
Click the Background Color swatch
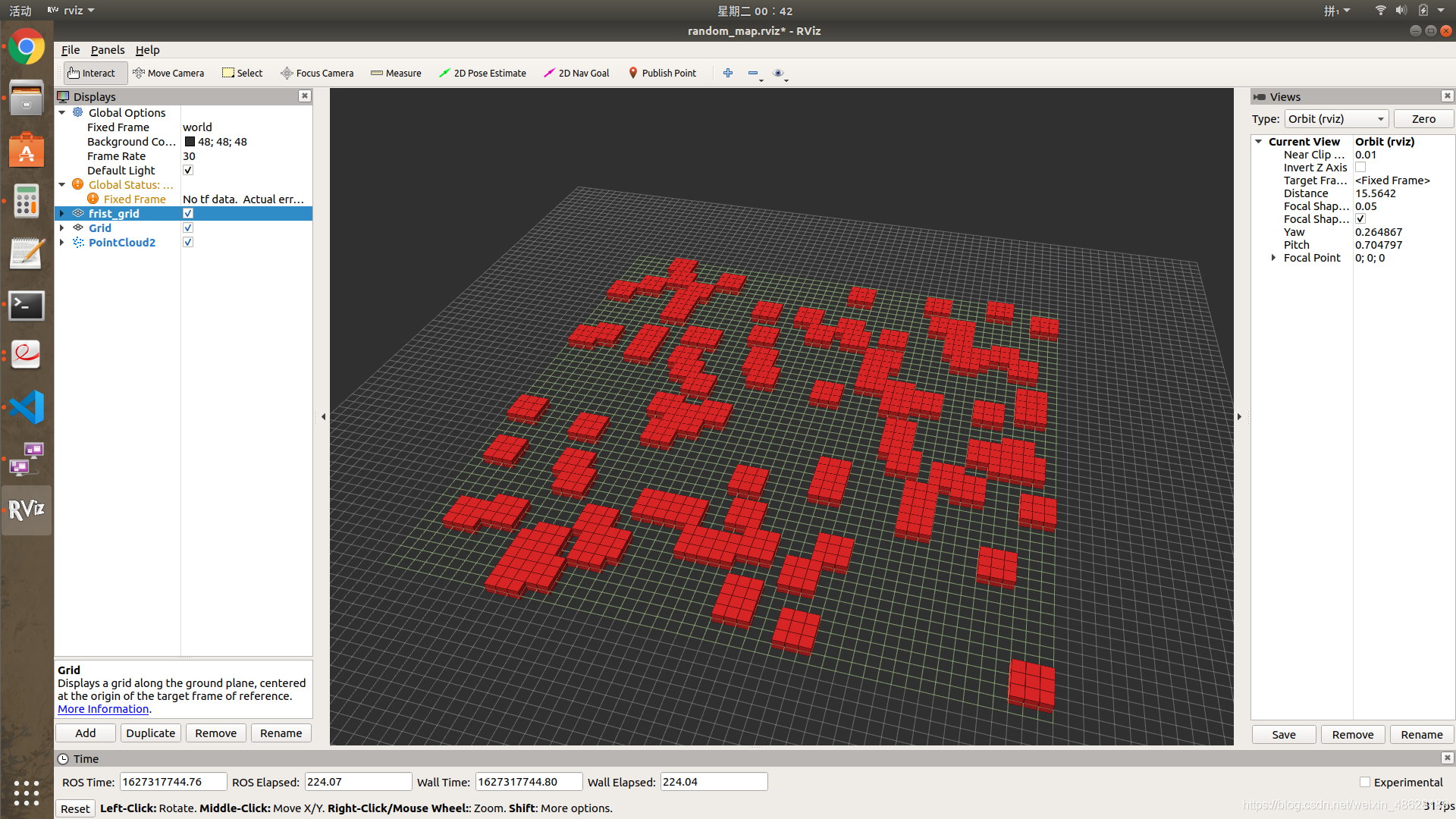click(190, 142)
